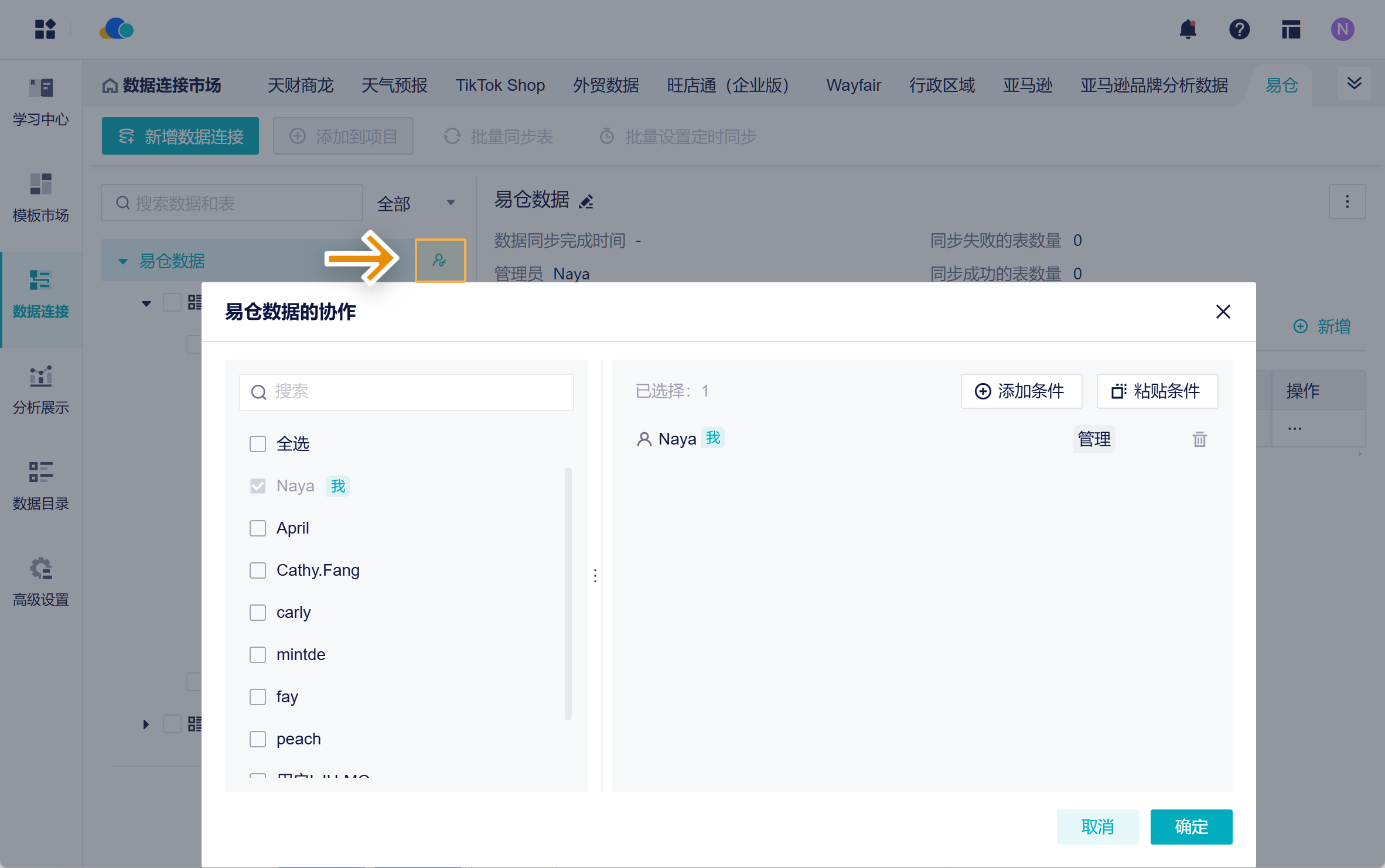Toggle the Naya checkbox in user list
Viewport: 1385px width, 868px height.
(258, 486)
